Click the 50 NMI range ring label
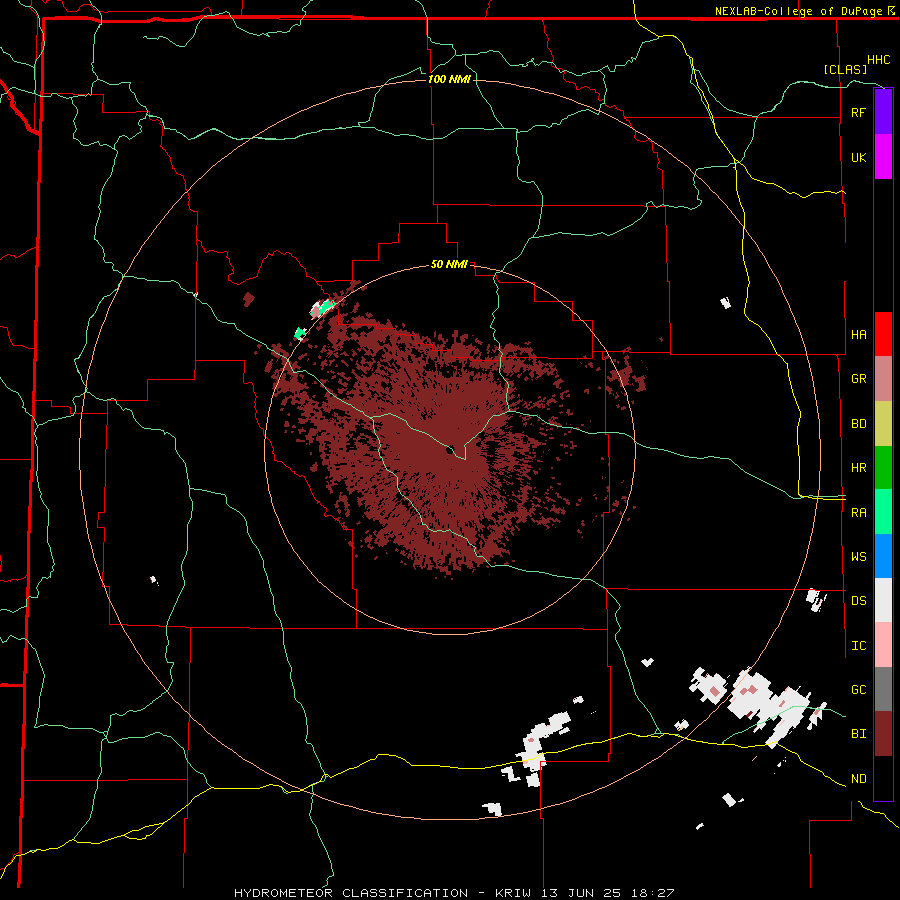The image size is (900, 900). point(449,264)
